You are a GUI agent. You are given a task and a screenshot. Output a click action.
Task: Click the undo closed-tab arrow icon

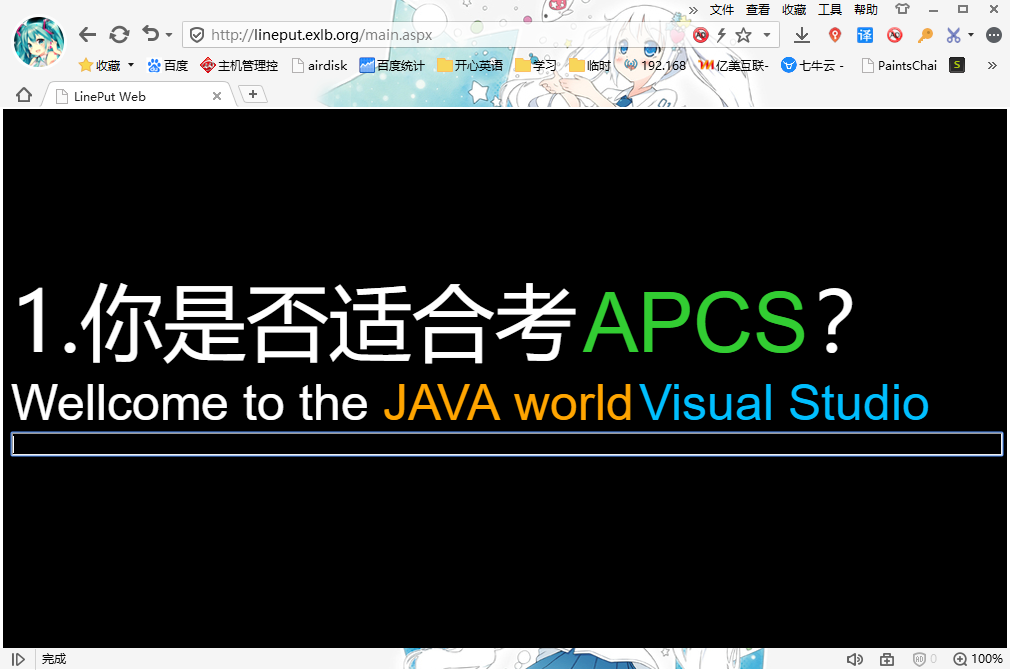tap(151, 34)
